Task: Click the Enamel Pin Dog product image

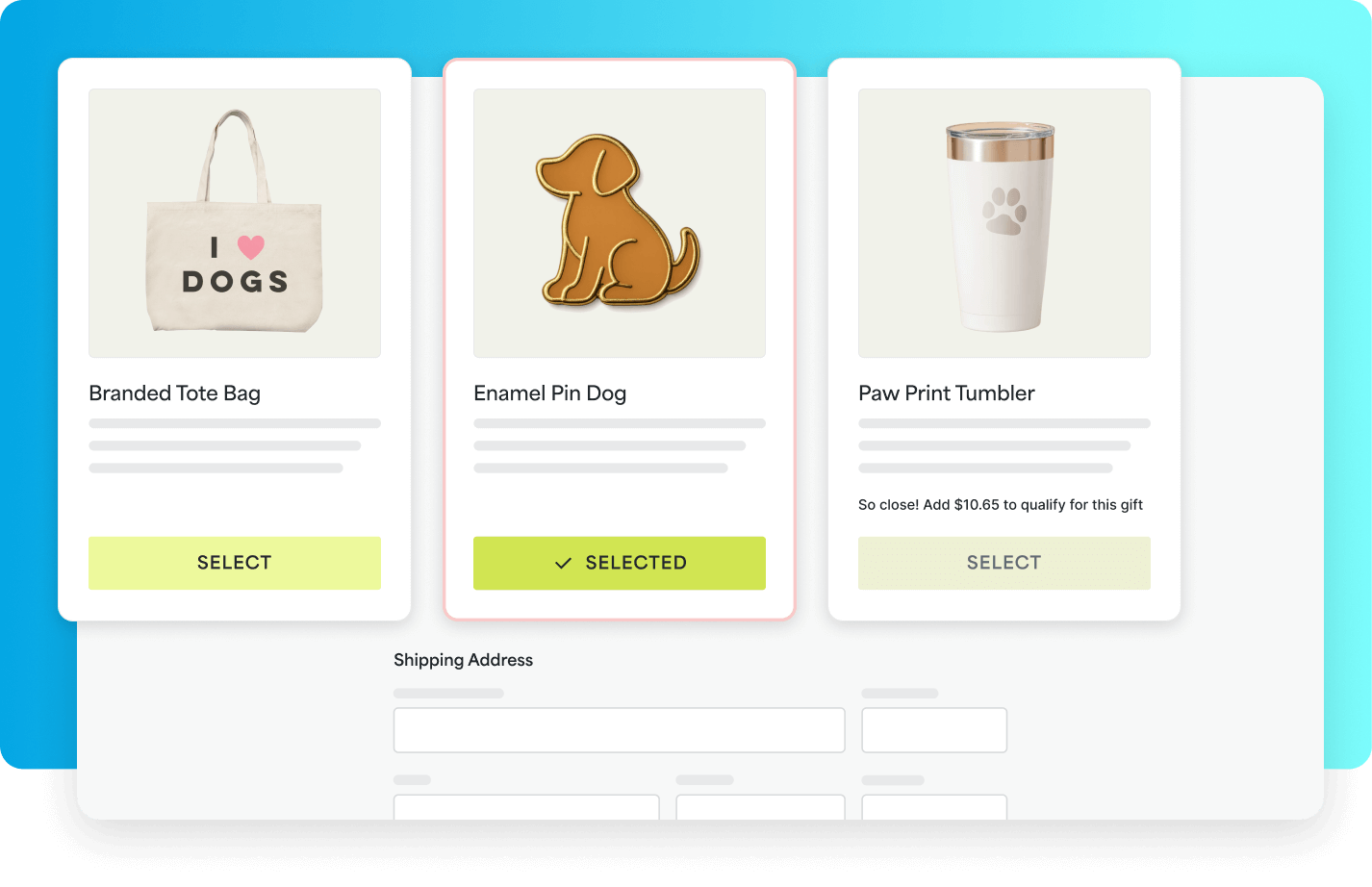Action: tap(620, 223)
